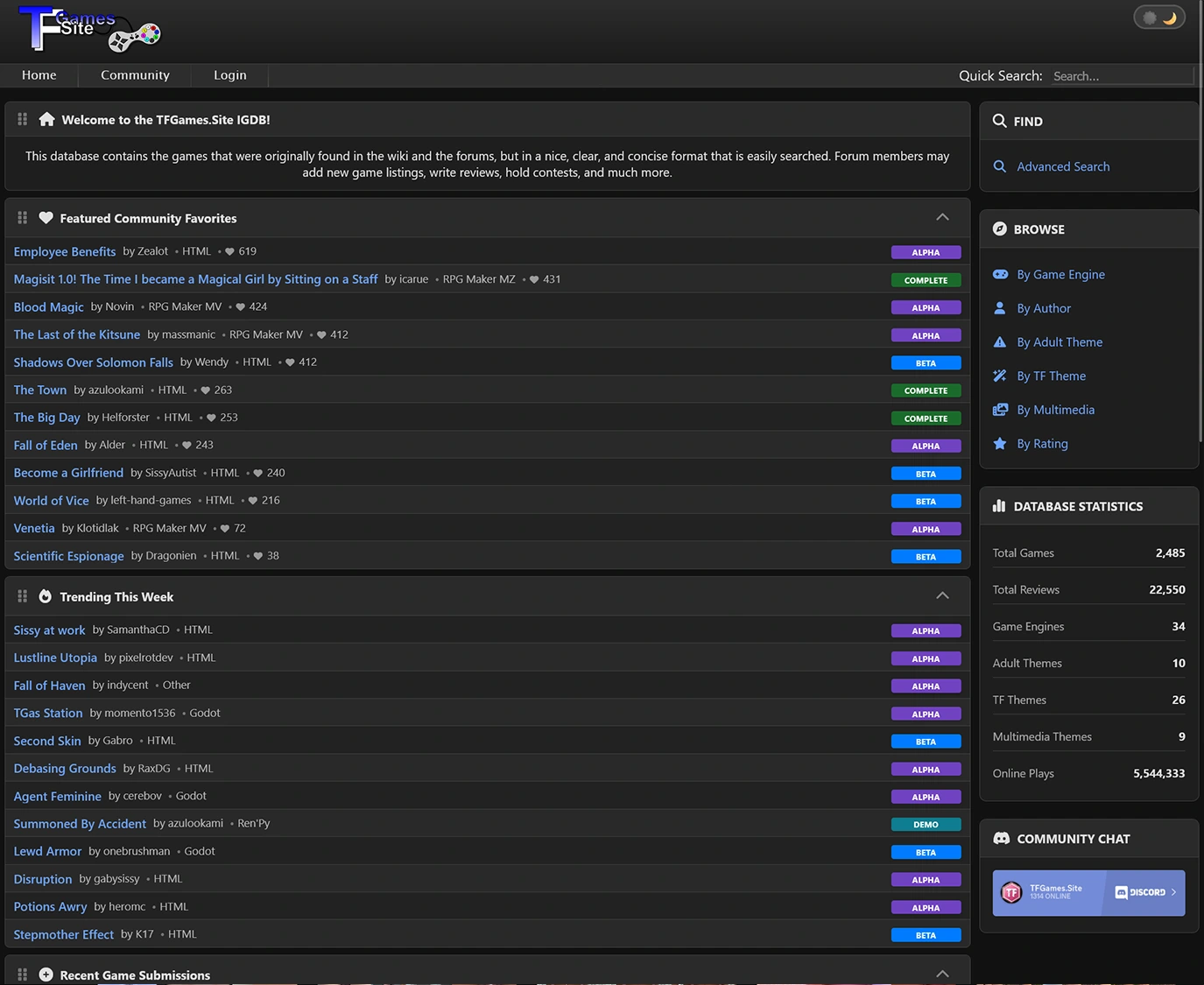Viewport: 1204px width, 985px height.
Task: Click the TFGames Site logo
Action: pyautogui.click(x=89, y=29)
